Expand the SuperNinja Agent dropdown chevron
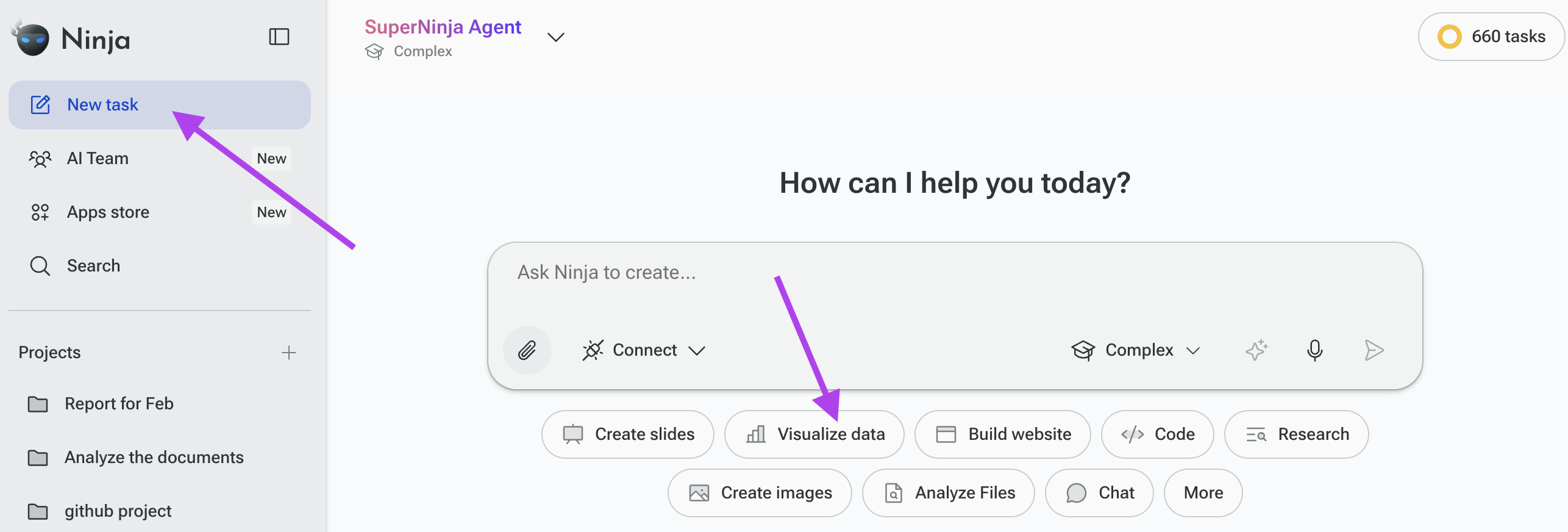The width and height of the screenshot is (1568, 532). [x=555, y=37]
